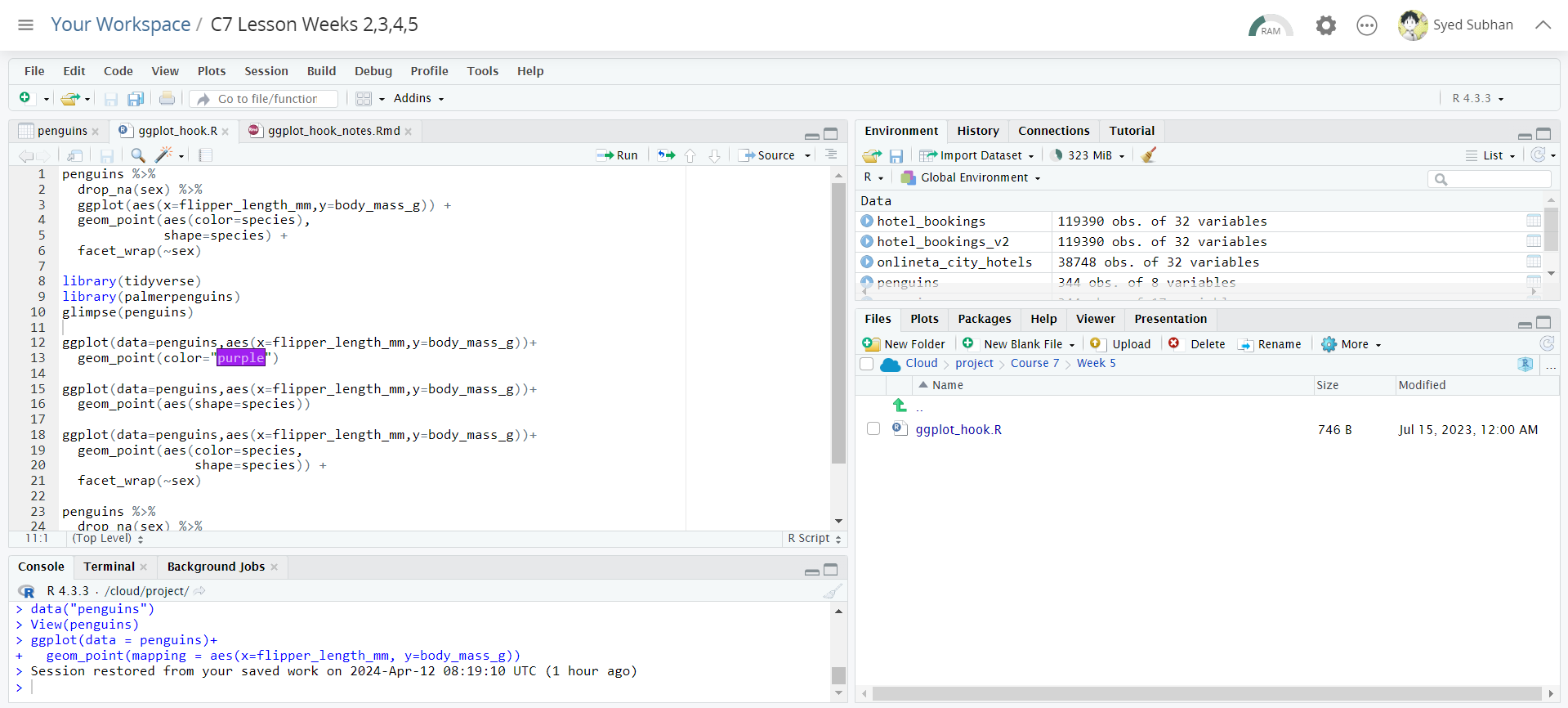The width and height of the screenshot is (1568, 708).
Task: Go to the previous section with the up arrow
Action: (690, 155)
